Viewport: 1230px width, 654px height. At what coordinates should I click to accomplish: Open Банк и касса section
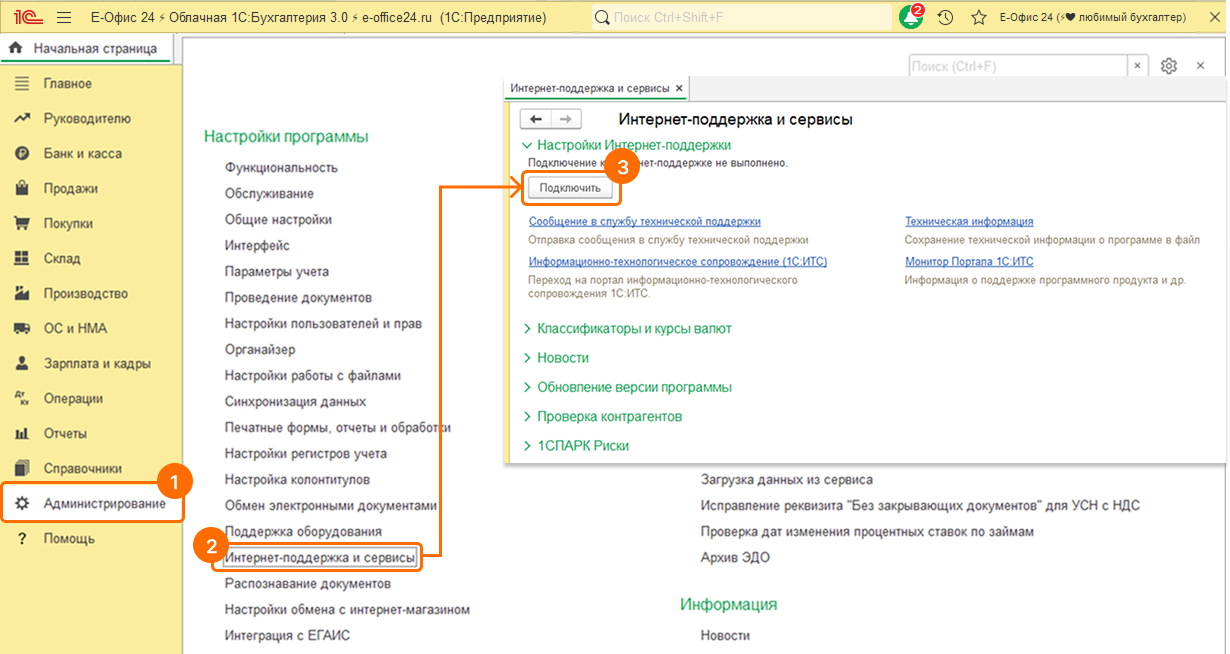(x=82, y=153)
